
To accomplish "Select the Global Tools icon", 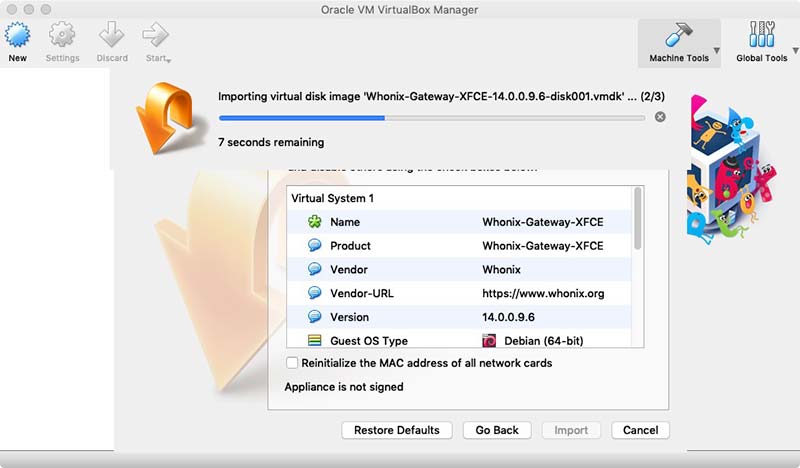I will point(760,37).
